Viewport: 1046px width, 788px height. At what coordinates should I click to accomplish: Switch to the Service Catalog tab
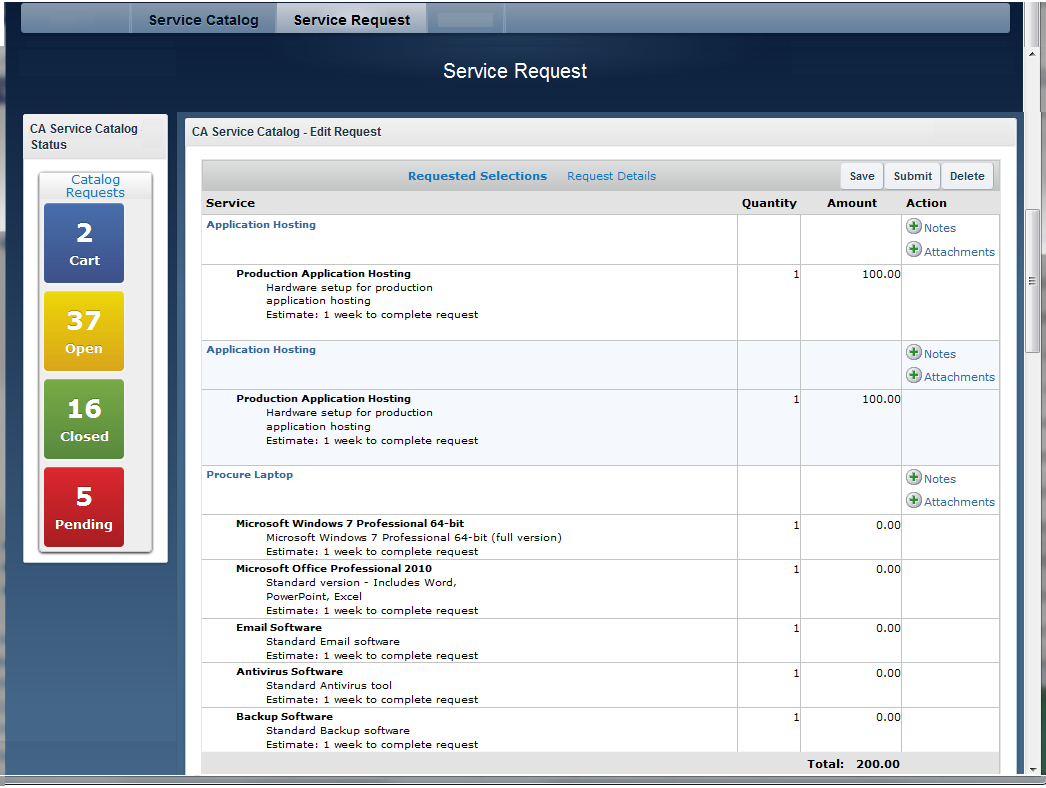[203, 20]
